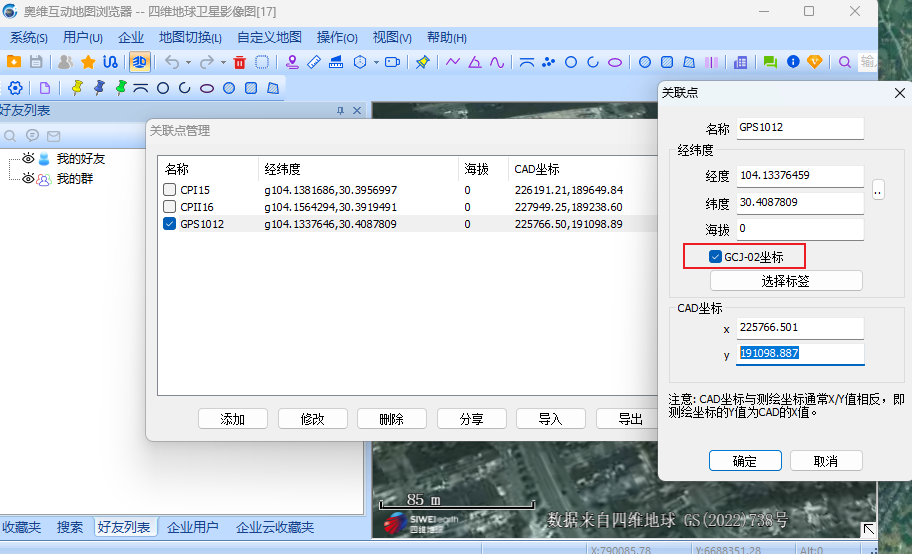Click the red trash delete icon

click(x=239, y=62)
